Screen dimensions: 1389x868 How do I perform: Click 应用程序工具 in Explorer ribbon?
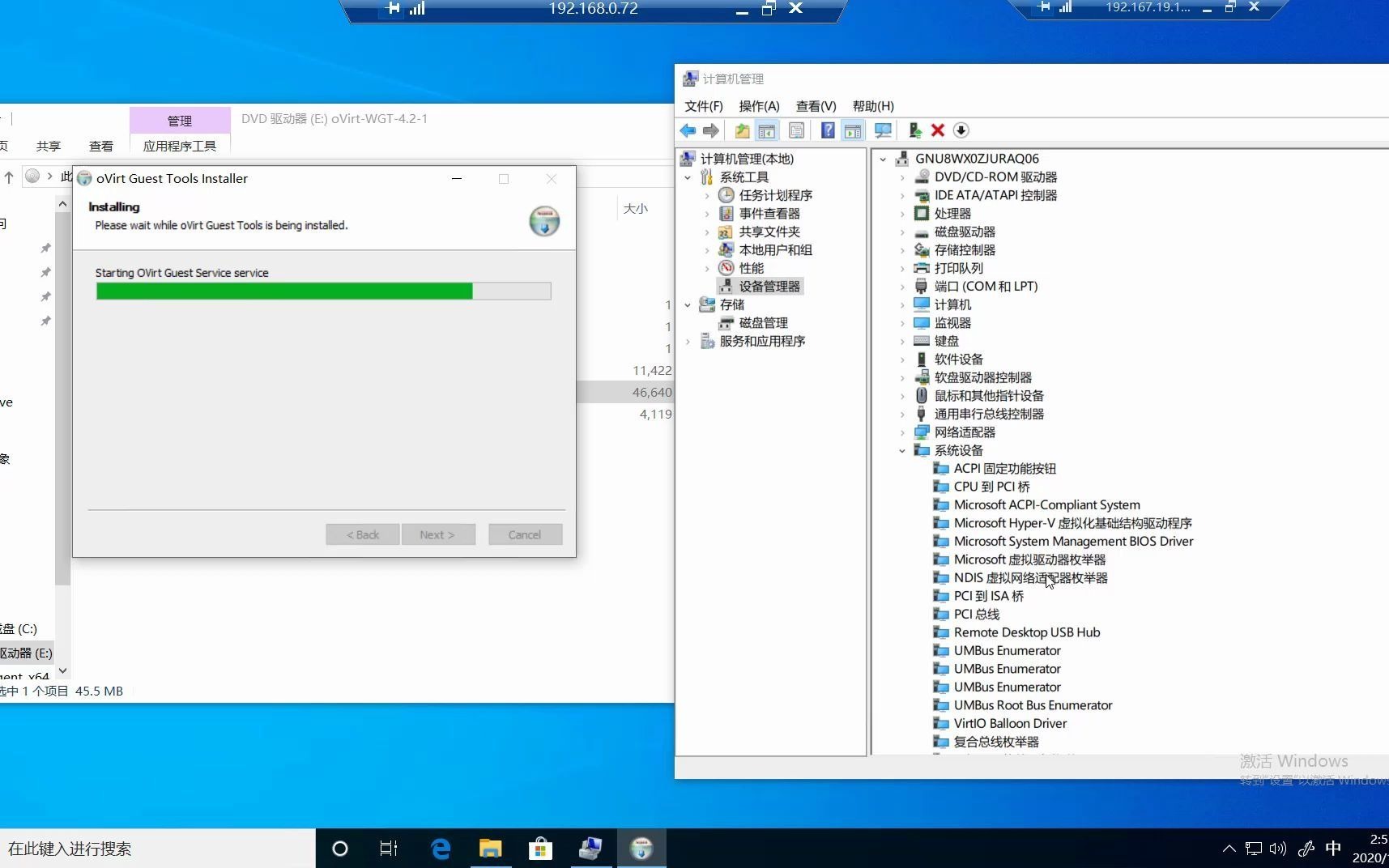pos(180,146)
